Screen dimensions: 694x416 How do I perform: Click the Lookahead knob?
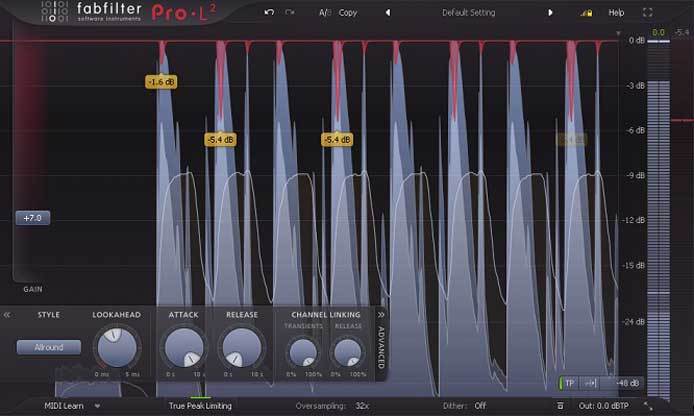tap(117, 347)
